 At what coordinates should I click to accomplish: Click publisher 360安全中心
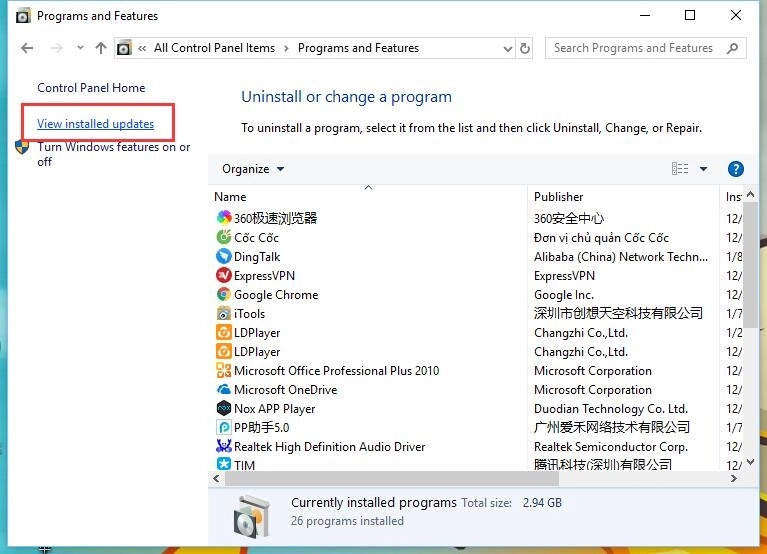(569, 219)
